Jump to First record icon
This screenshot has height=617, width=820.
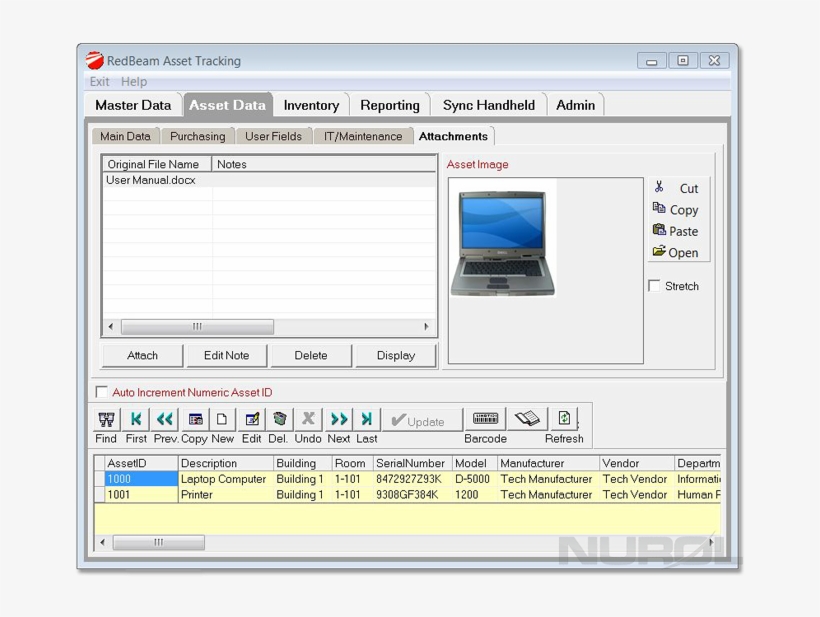(x=136, y=420)
